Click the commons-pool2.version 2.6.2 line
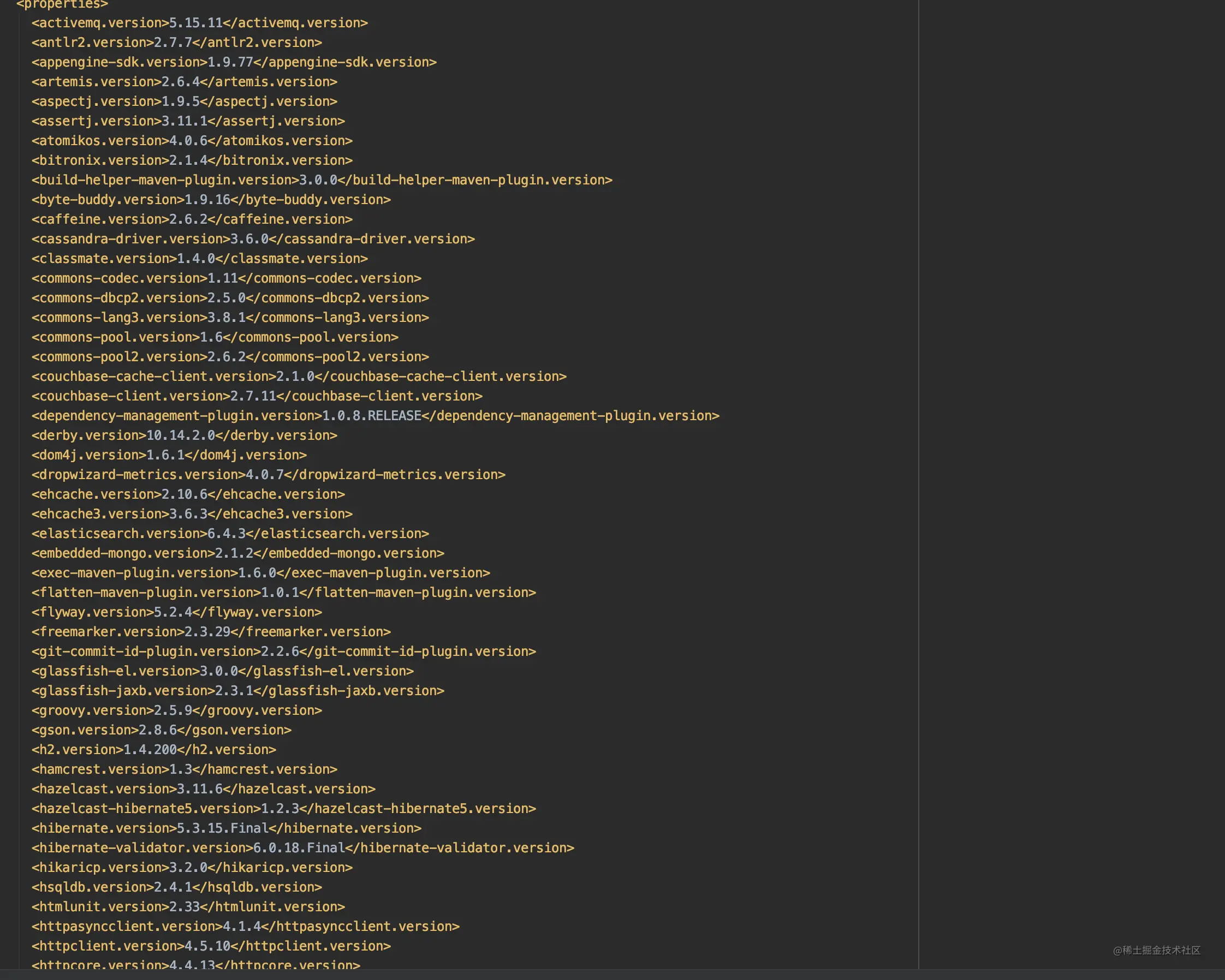The image size is (1225, 980). pyautogui.click(x=230, y=356)
